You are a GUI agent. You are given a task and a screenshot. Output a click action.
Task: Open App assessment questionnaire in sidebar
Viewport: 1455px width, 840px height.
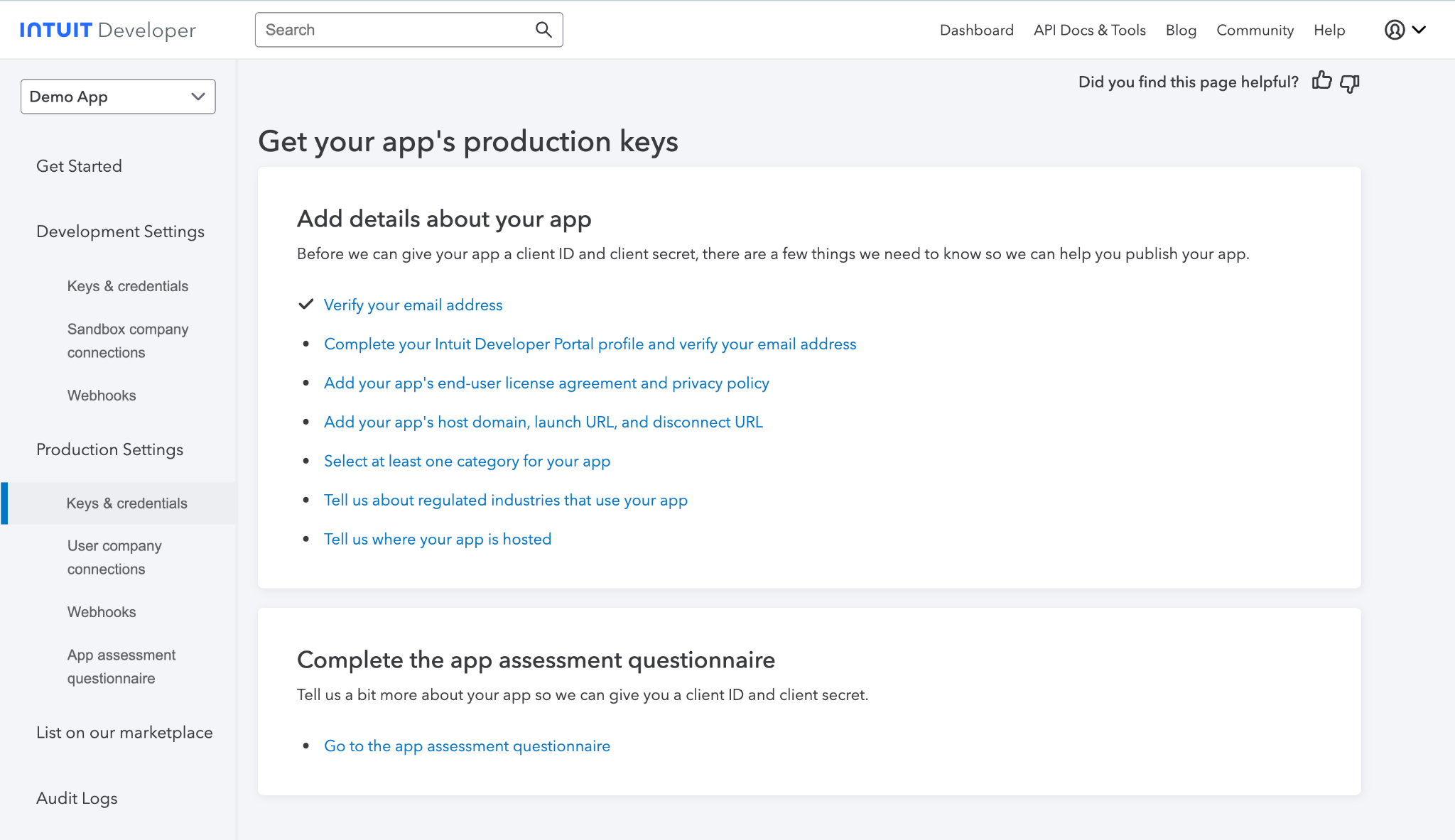tap(121, 667)
